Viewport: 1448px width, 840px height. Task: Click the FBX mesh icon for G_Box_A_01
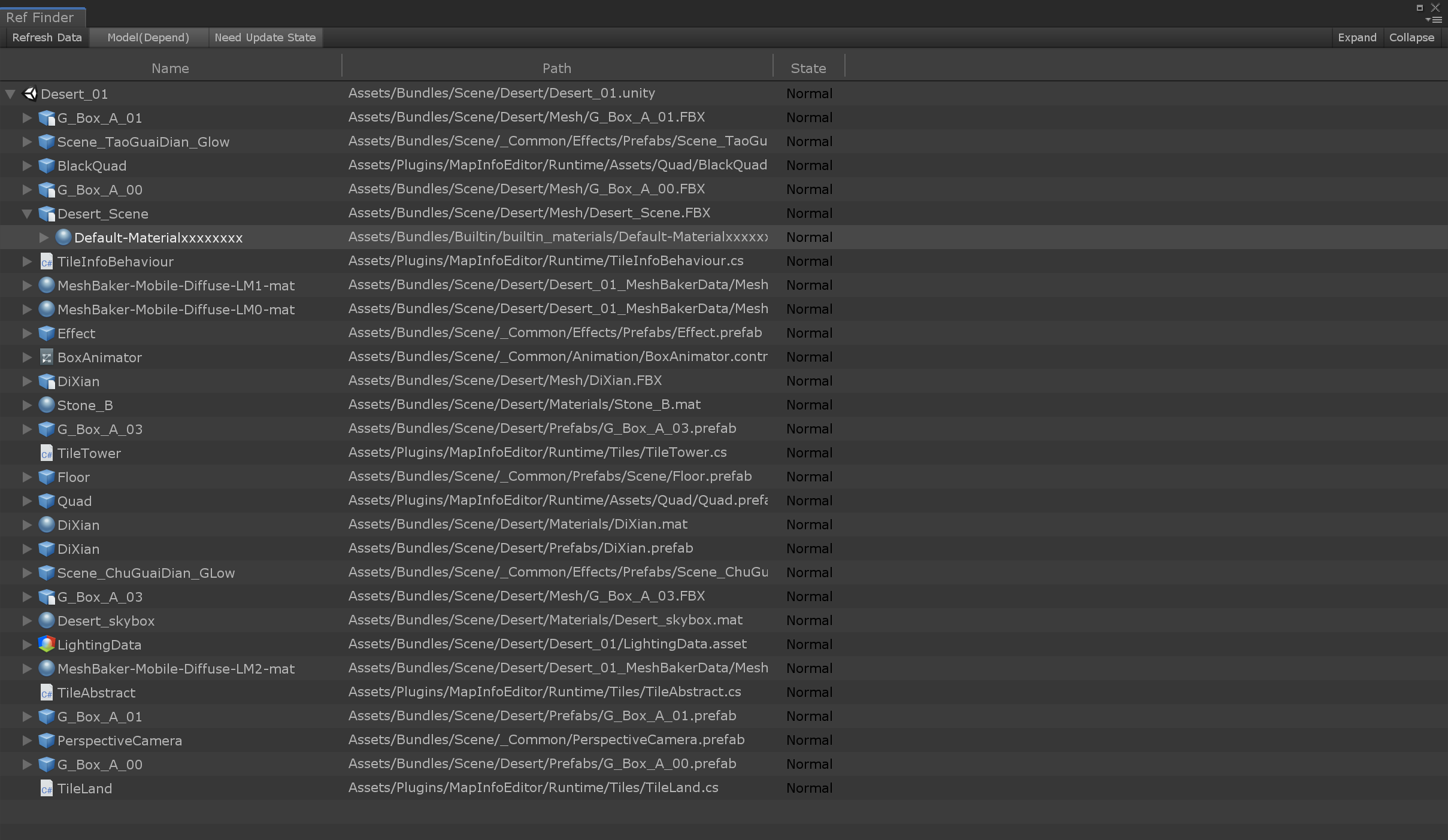pos(46,117)
